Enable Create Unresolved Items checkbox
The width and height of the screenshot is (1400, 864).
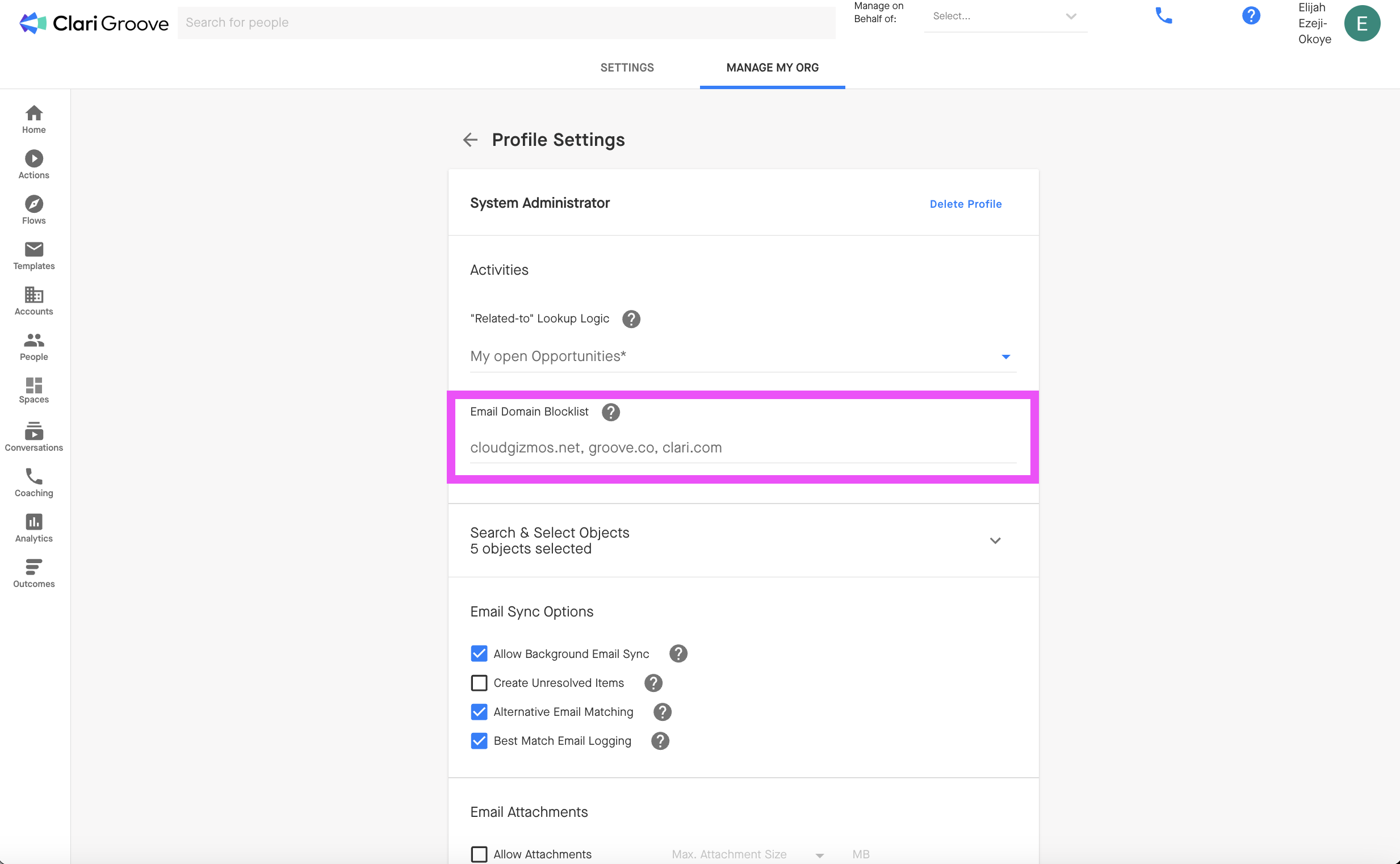pyautogui.click(x=479, y=683)
